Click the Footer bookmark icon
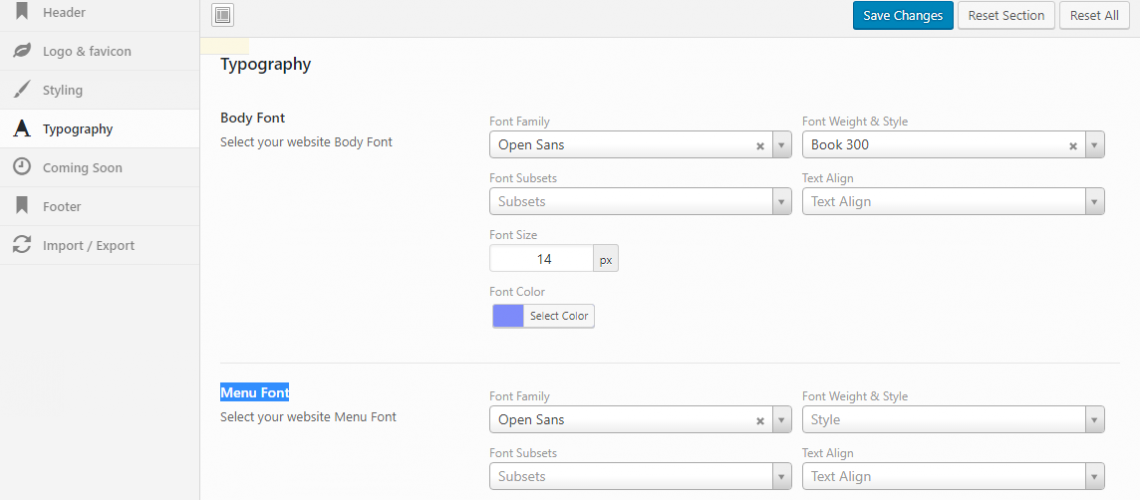Image resolution: width=1140 pixels, height=500 pixels. pyautogui.click(x=22, y=206)
